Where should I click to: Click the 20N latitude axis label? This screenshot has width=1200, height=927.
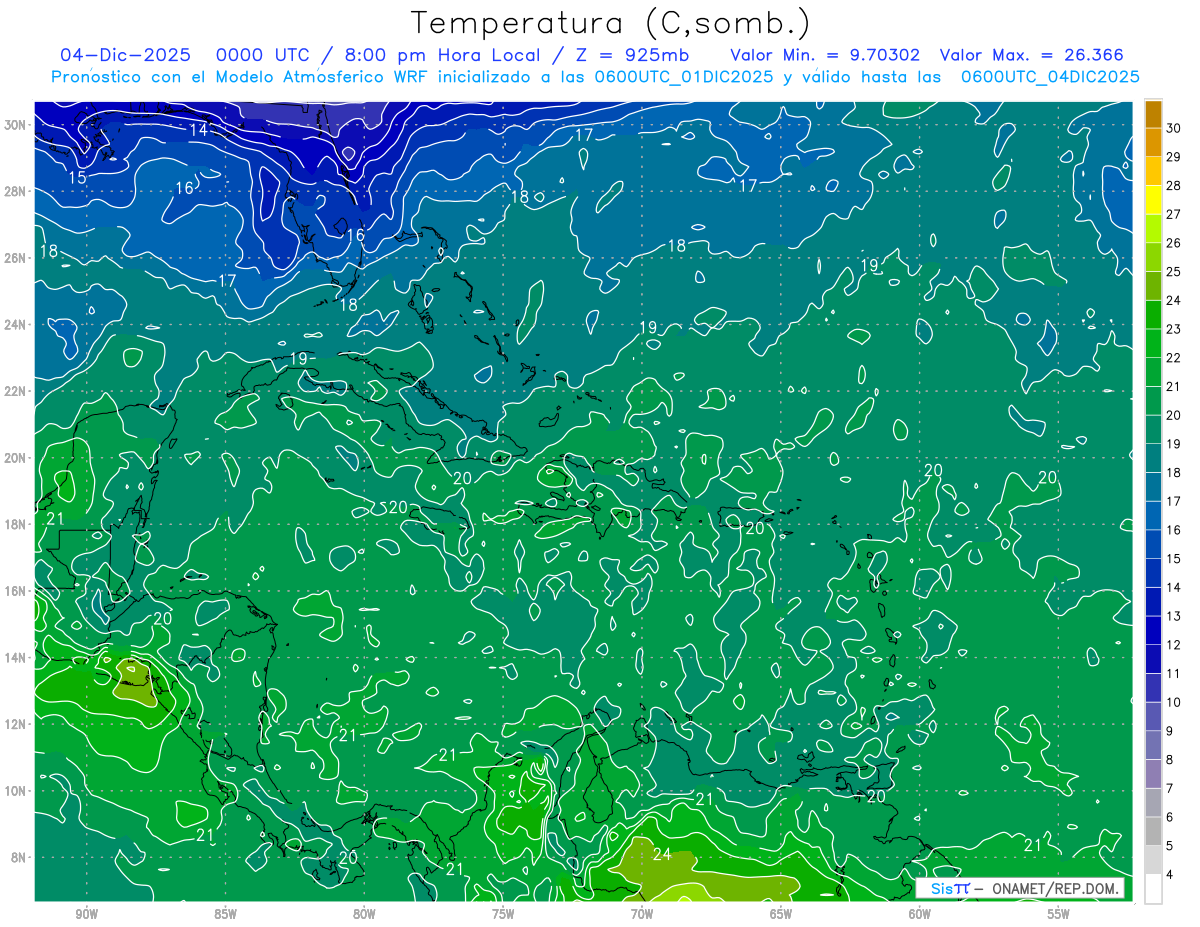(x=17, y=458)
